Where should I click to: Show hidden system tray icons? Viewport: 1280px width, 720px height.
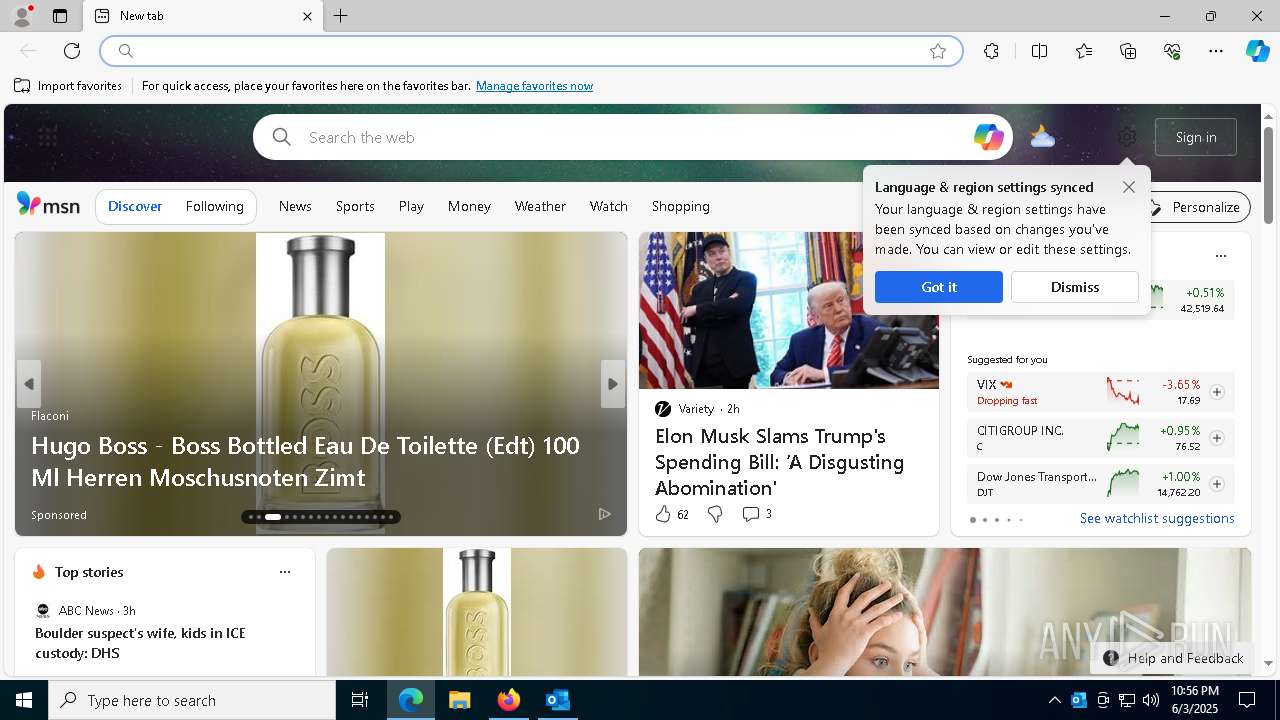click(1054, 700)
